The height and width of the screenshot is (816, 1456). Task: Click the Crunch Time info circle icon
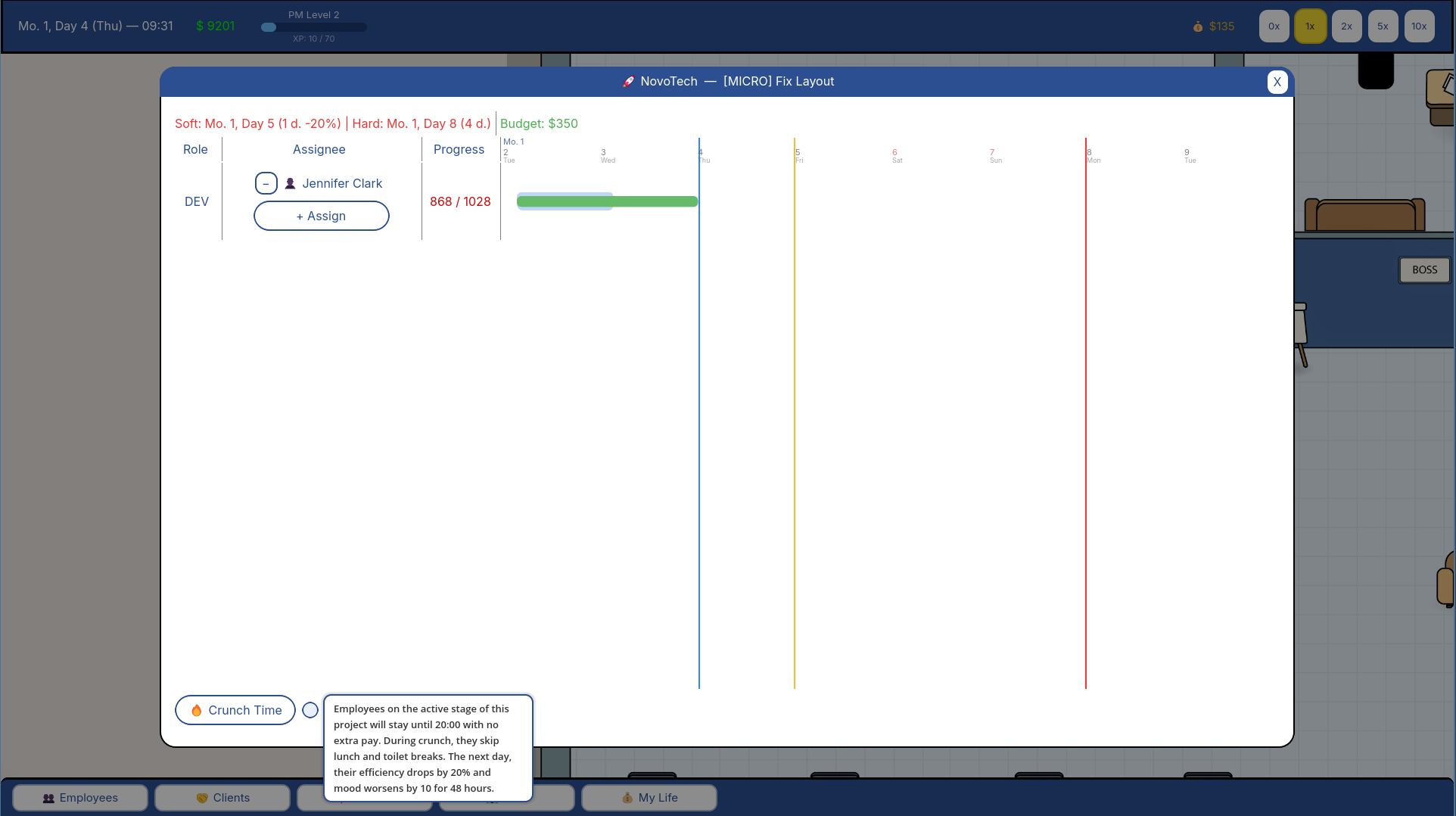[x=310, y=710]
